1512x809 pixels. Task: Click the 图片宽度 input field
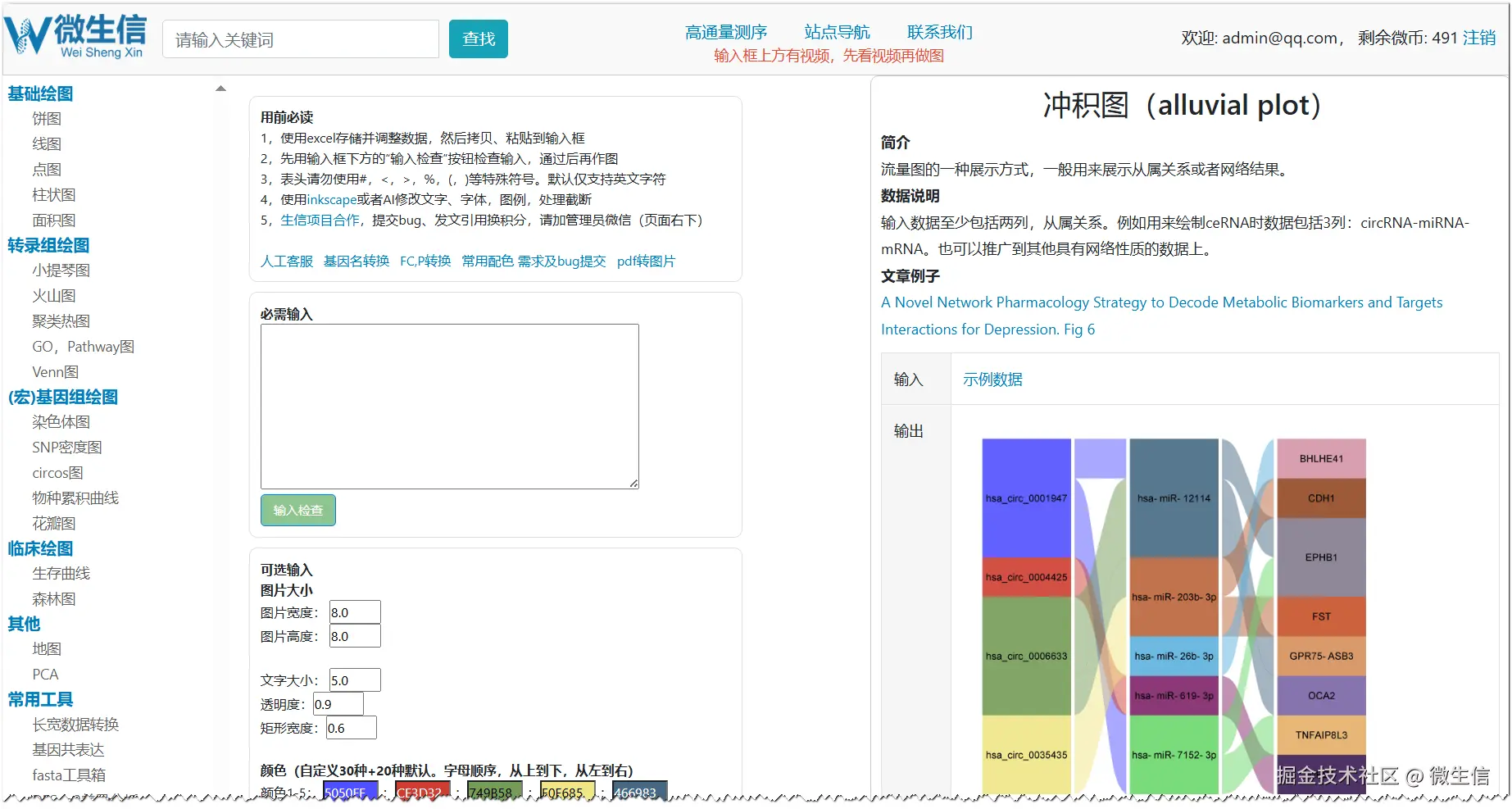coord(355,612)
